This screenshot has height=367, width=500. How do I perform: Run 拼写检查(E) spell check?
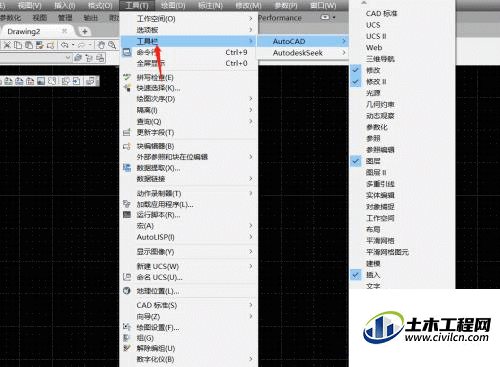pyautogui.click(x=188, y=78)
